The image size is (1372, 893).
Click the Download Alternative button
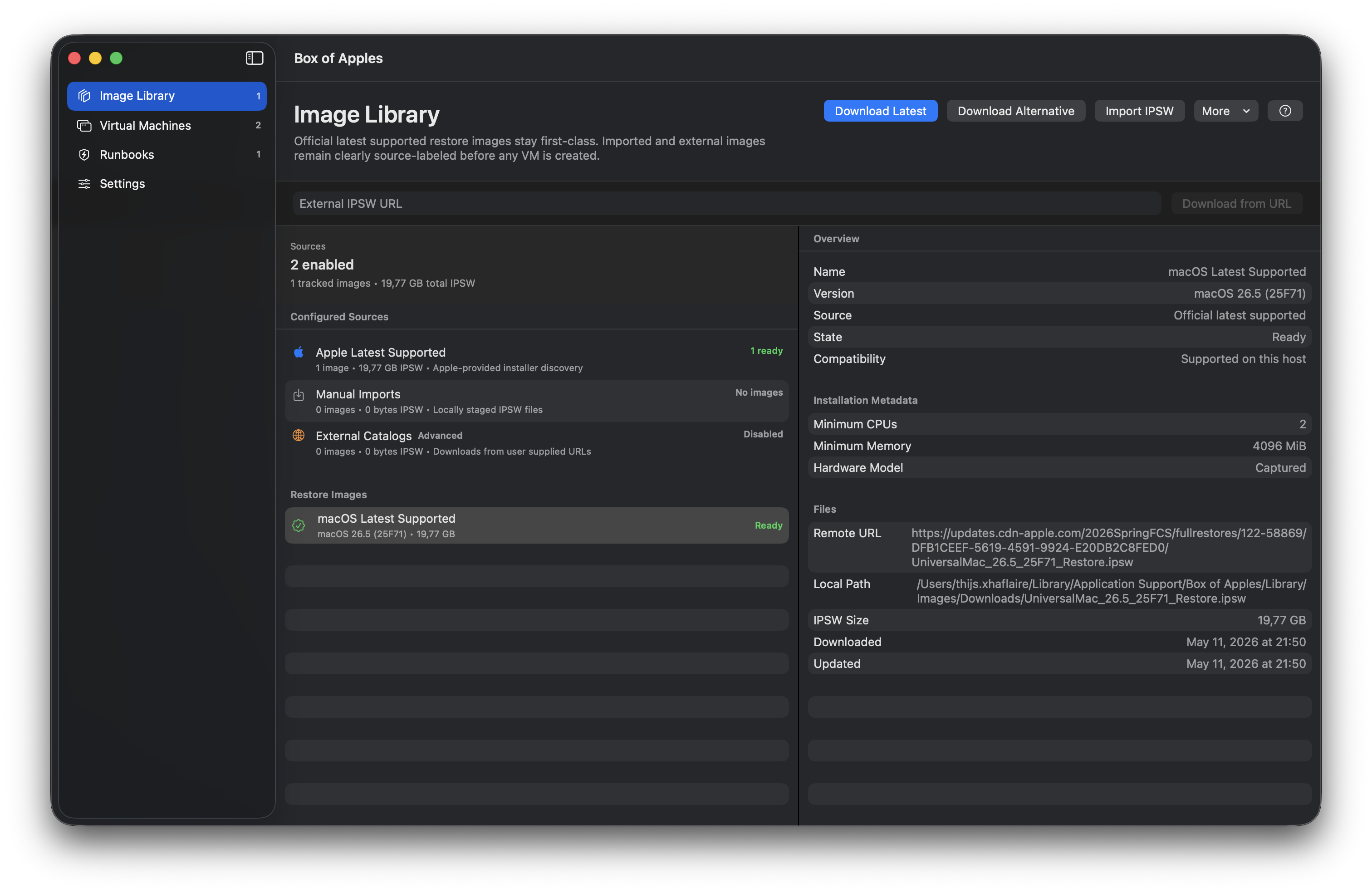(1016, 111)
